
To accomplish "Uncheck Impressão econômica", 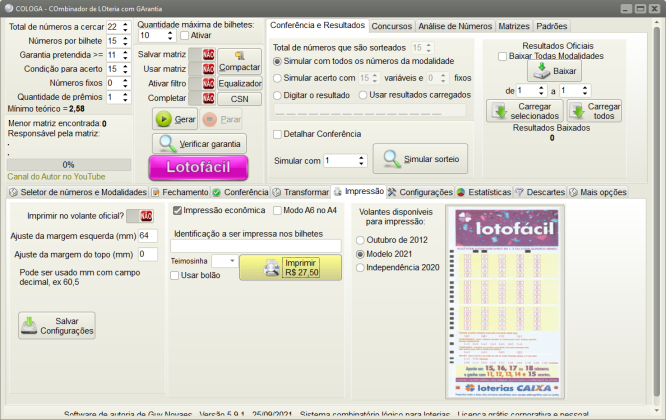I will pyautogui.click(x=177, y=210).
